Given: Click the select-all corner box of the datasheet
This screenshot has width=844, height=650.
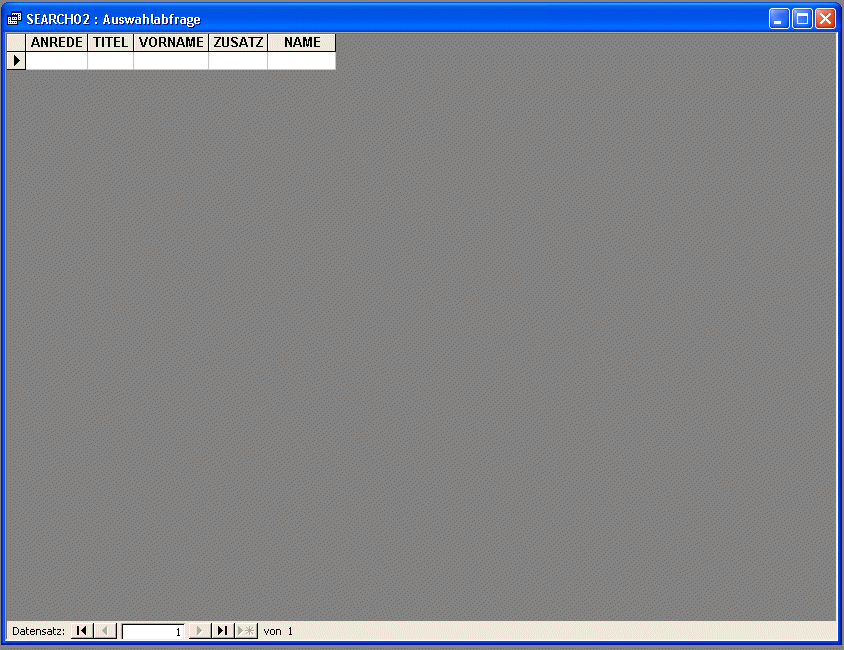Looking at the screenshot, I should [x=16, y=43].
